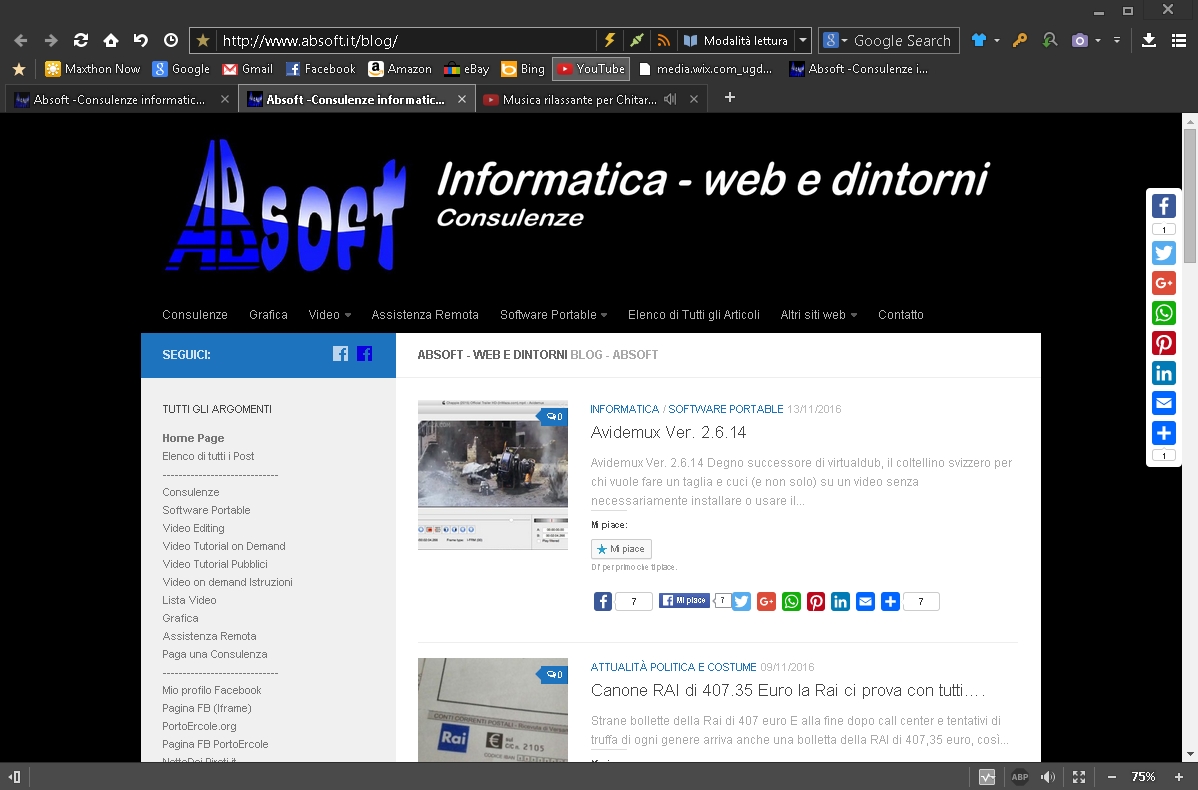Click the vertical page scrollbar thumb
Screen dimensions: 1198x790
tap(1190, 196)
